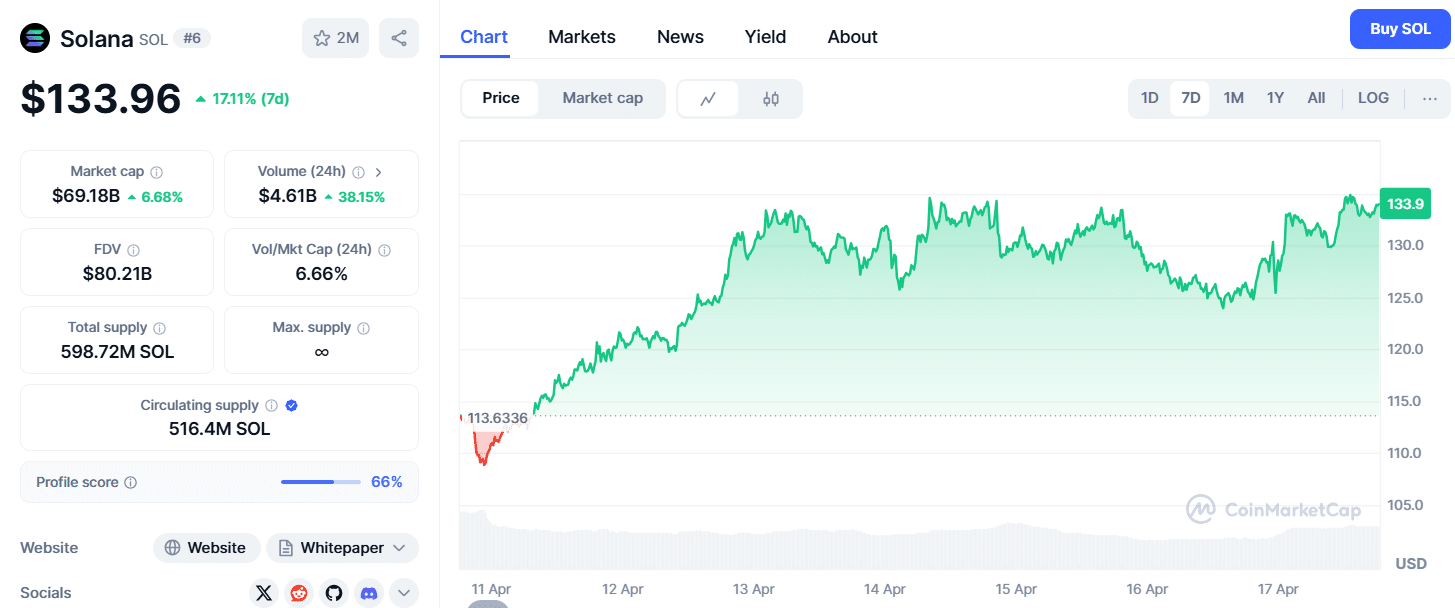
Task: Toggle LOG scale on chart
Action: click(1373, 98)
